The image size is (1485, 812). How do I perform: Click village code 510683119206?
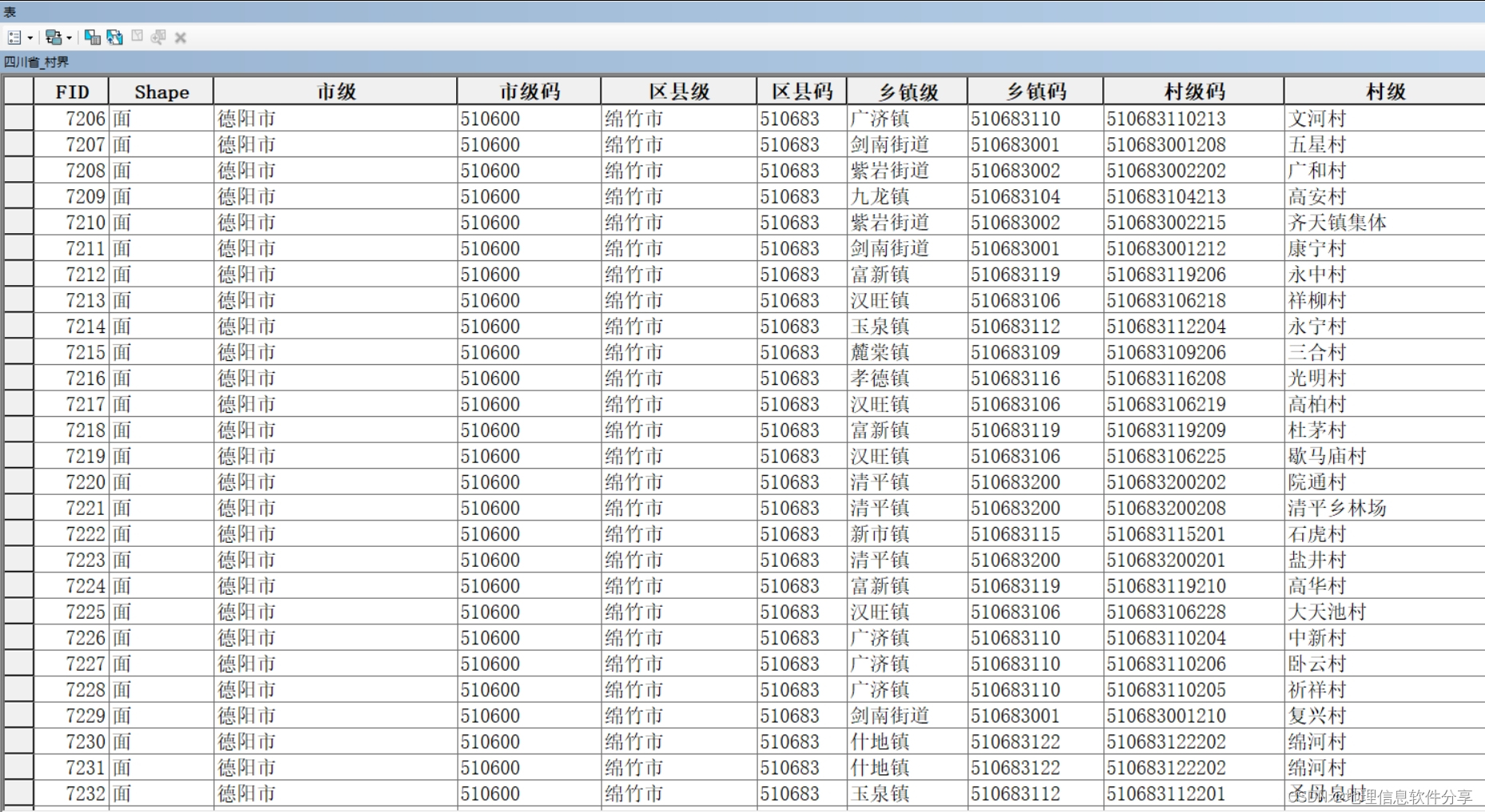(x=1166, y=274)
